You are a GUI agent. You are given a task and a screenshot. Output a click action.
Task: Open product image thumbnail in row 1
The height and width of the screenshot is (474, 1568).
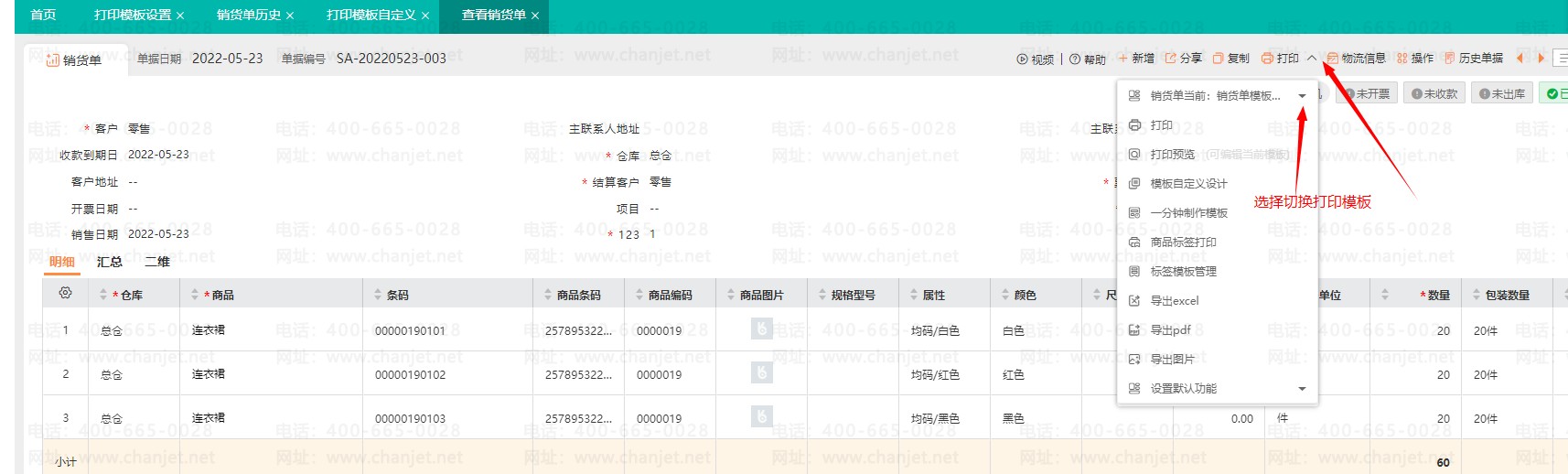pyautogui.click(x=761, y=329)
